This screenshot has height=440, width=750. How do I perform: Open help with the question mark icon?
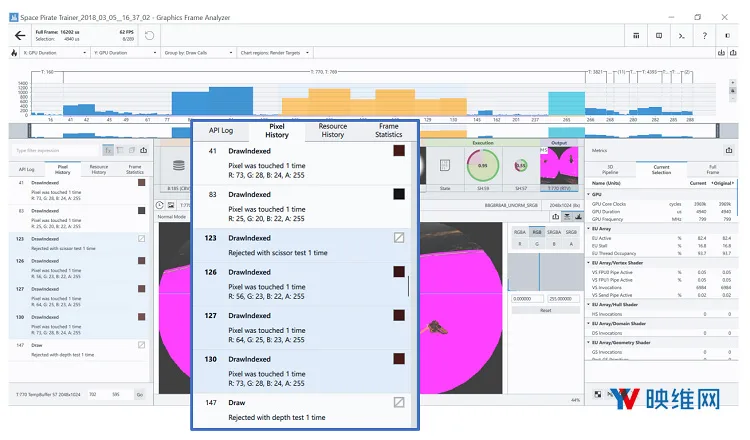(705, 35)
